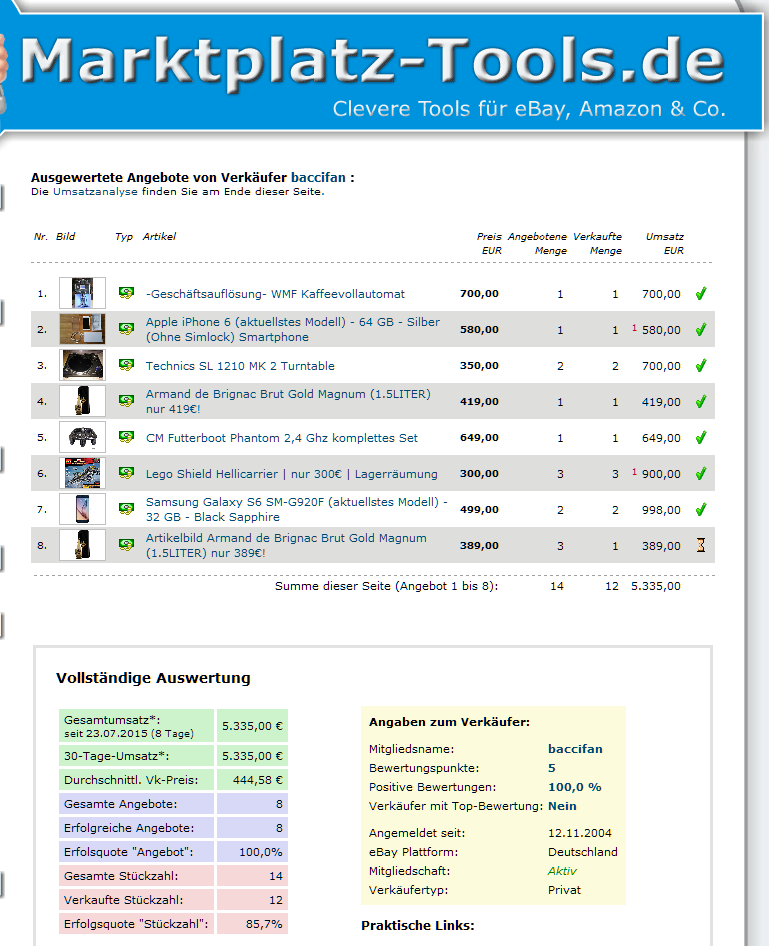Click green checkmark in Samsung Galaxy S6 row
This screenshot has width=769, height=946.
pyautogui.click(x=701, y=509)
